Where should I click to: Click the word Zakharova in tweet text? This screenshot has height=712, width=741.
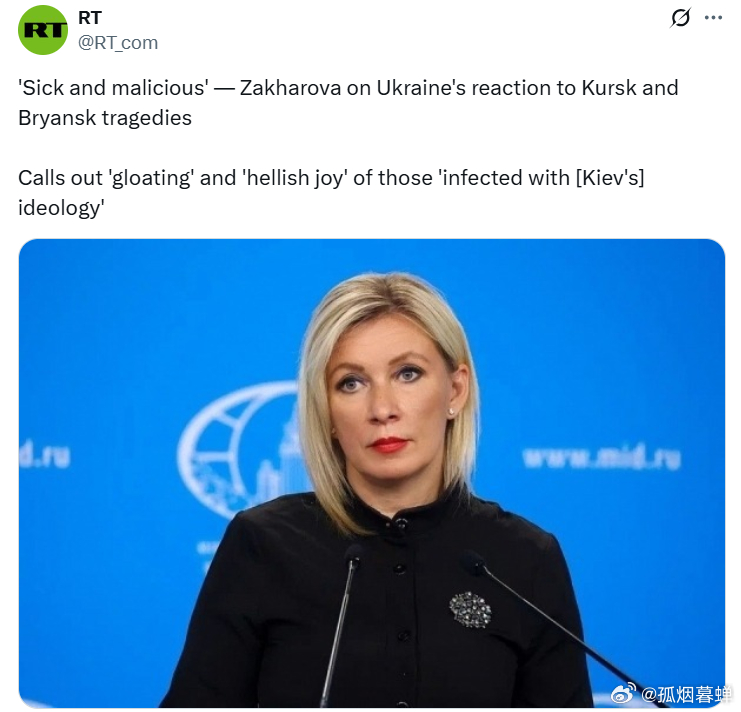tap(290, 88)
